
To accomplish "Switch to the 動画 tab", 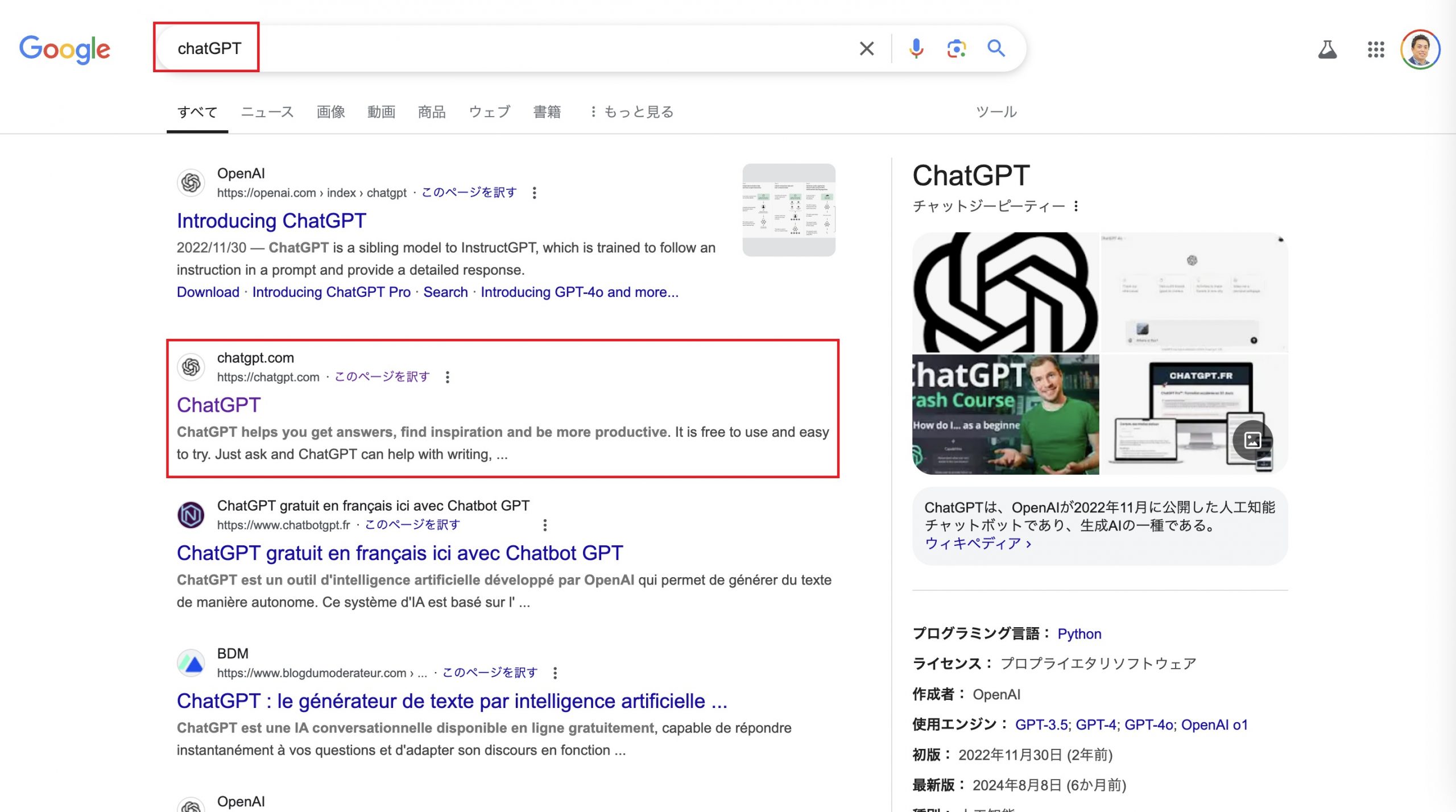I will 381,111.
